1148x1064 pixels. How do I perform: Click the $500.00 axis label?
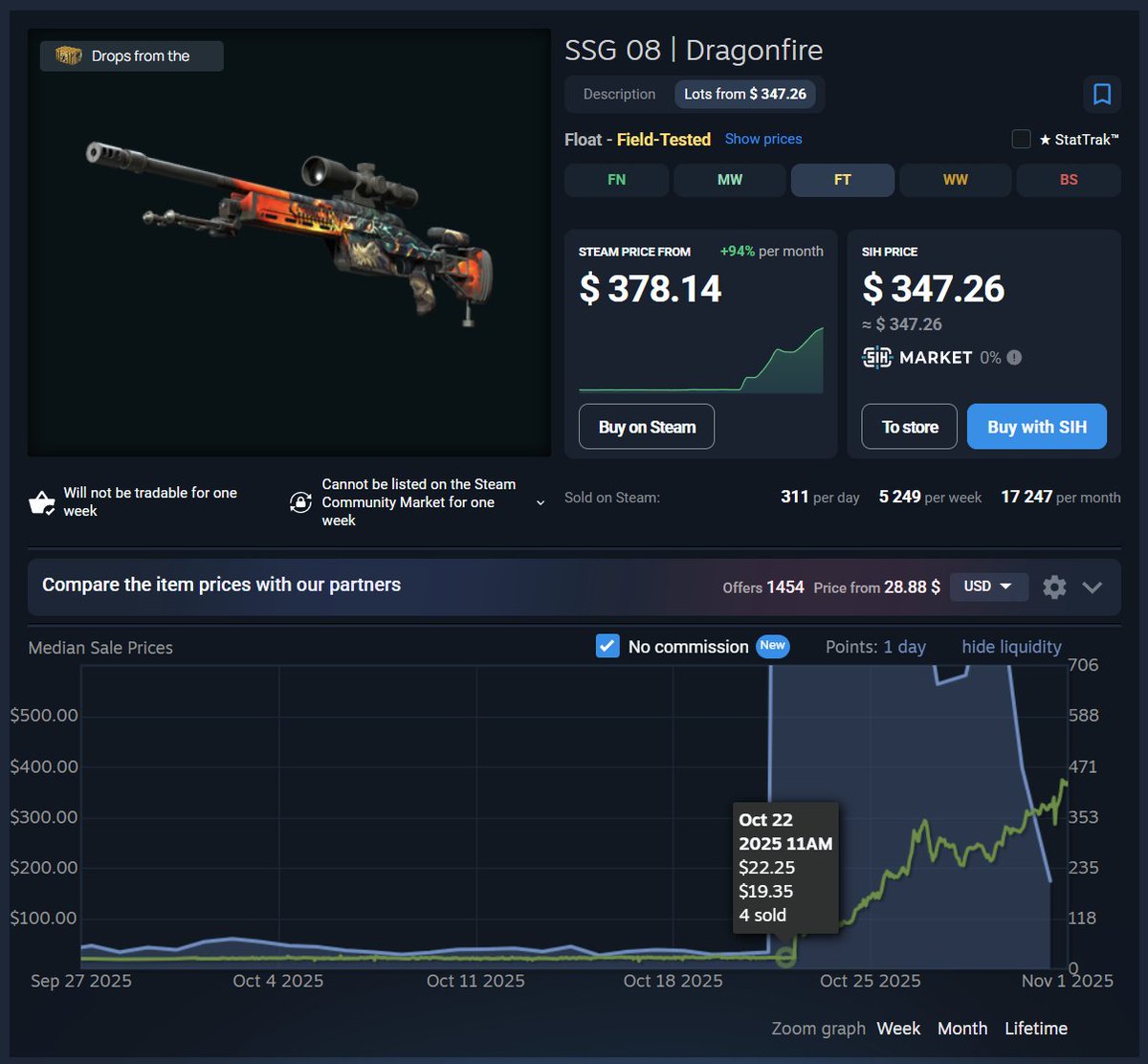pos(44,716)
